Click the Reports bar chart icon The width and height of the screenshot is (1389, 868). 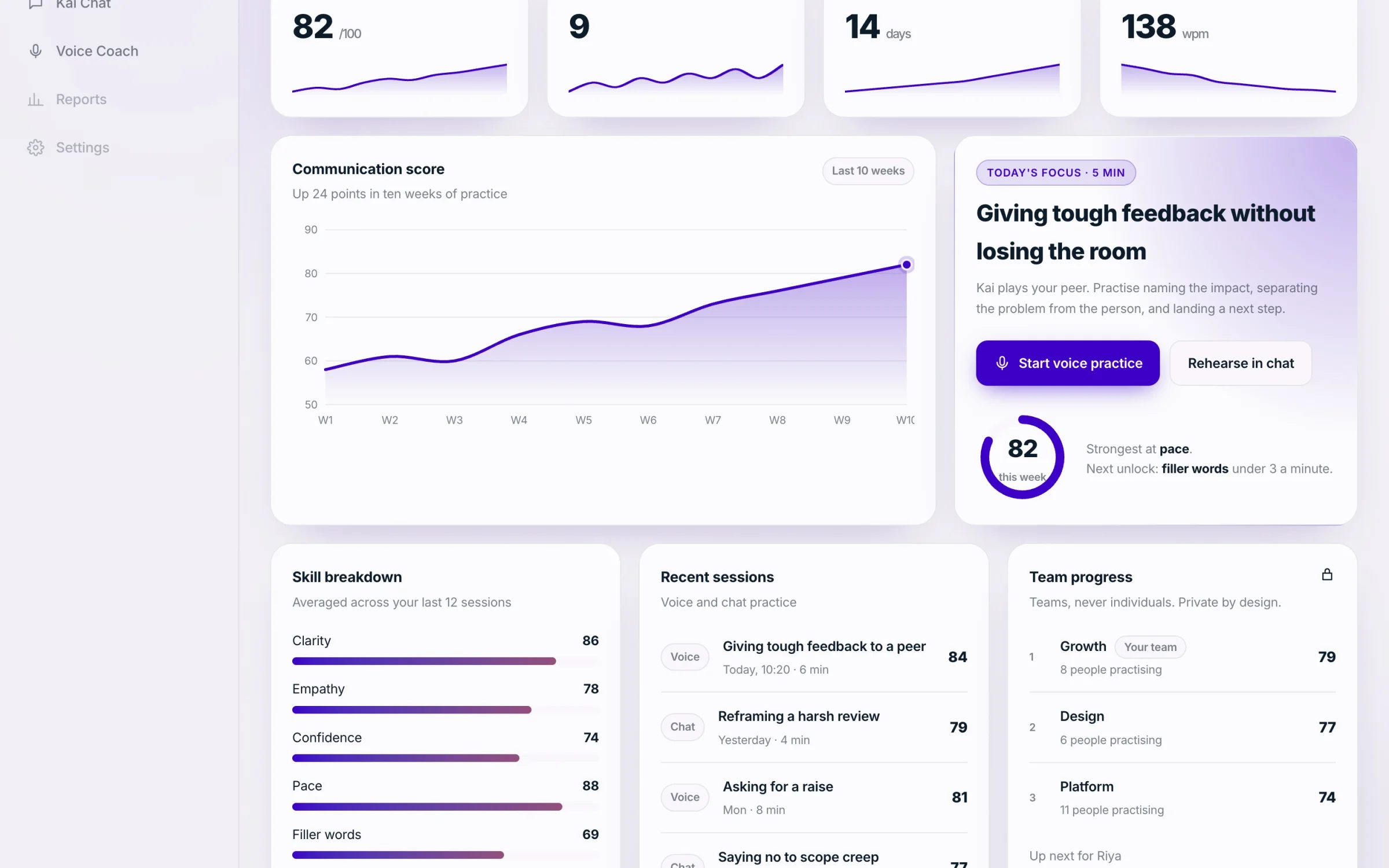coord(35,100)
